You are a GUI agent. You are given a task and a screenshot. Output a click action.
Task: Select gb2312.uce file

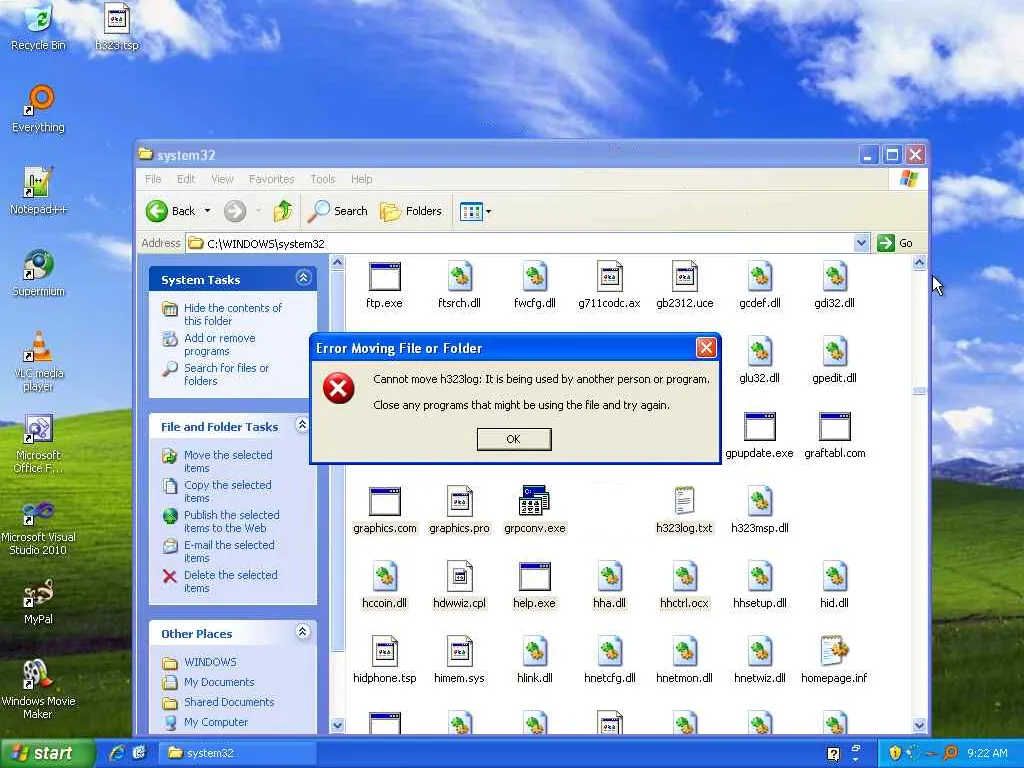tap(684, 285)
